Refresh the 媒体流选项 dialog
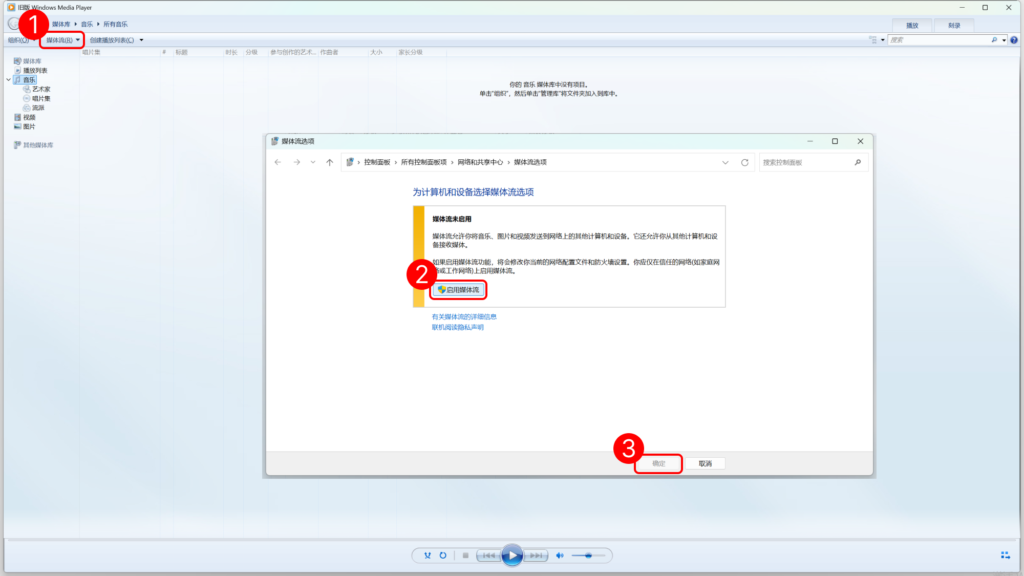 pos(744,162)
